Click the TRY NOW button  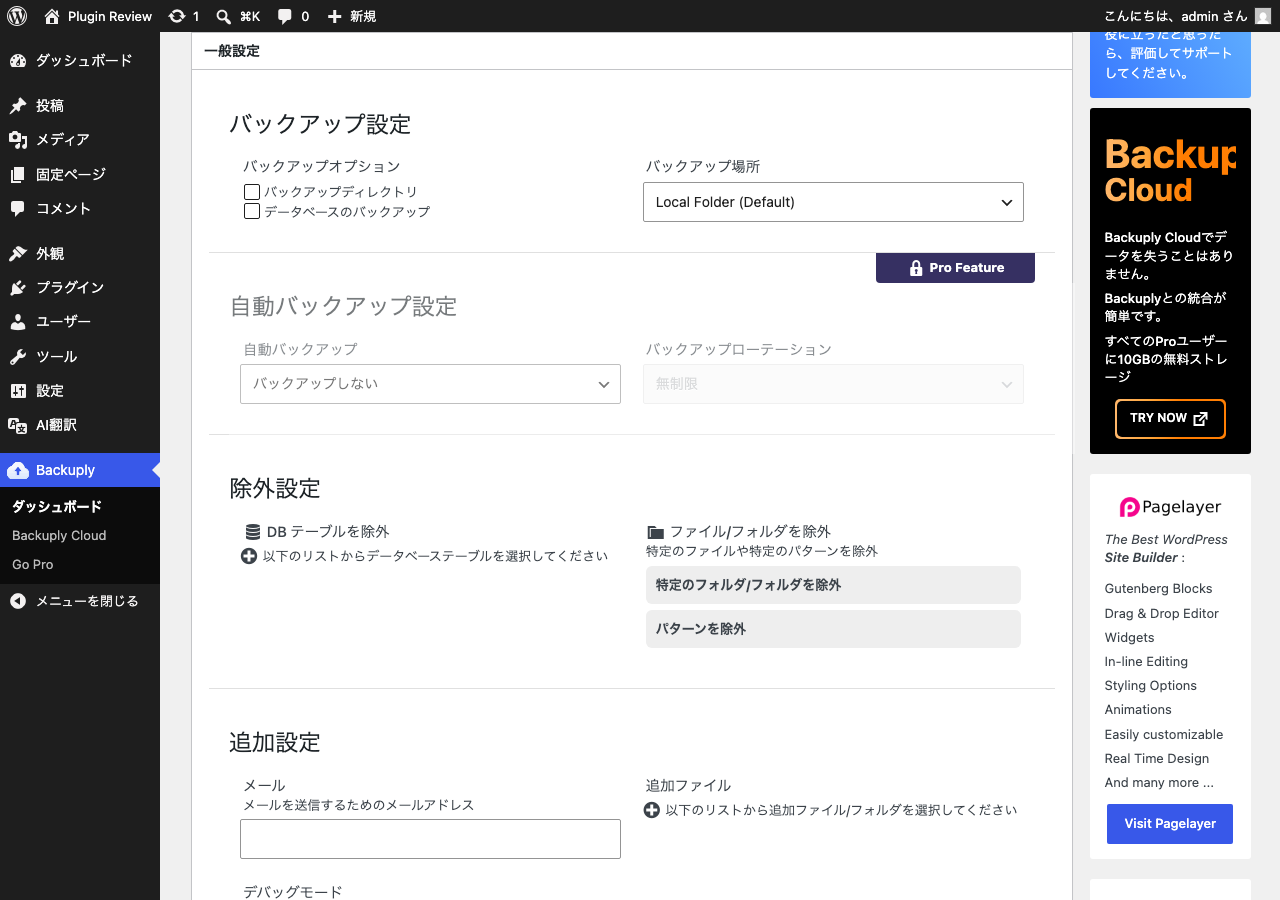[x=1170, y=419]
